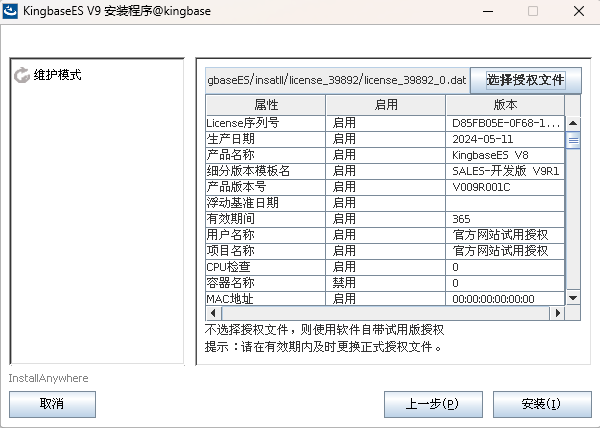Select the License序列号 row label

(x=243, y=123)
